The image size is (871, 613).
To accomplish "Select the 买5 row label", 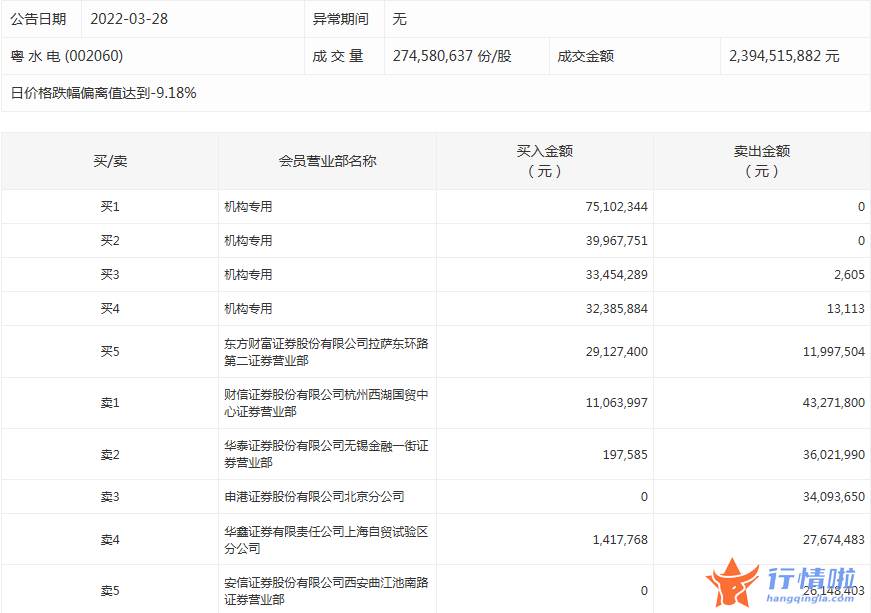I will coord(110,351).
